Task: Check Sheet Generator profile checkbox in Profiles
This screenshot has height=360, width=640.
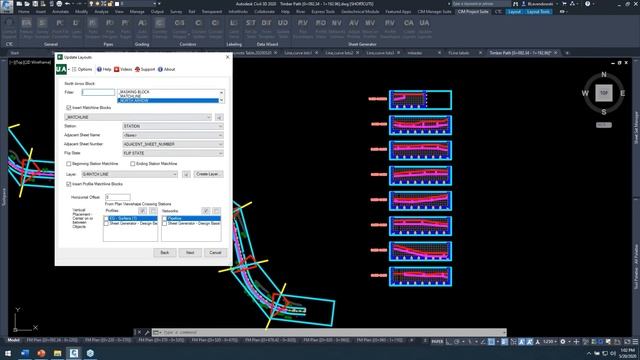Action: (x=107, y=224)
